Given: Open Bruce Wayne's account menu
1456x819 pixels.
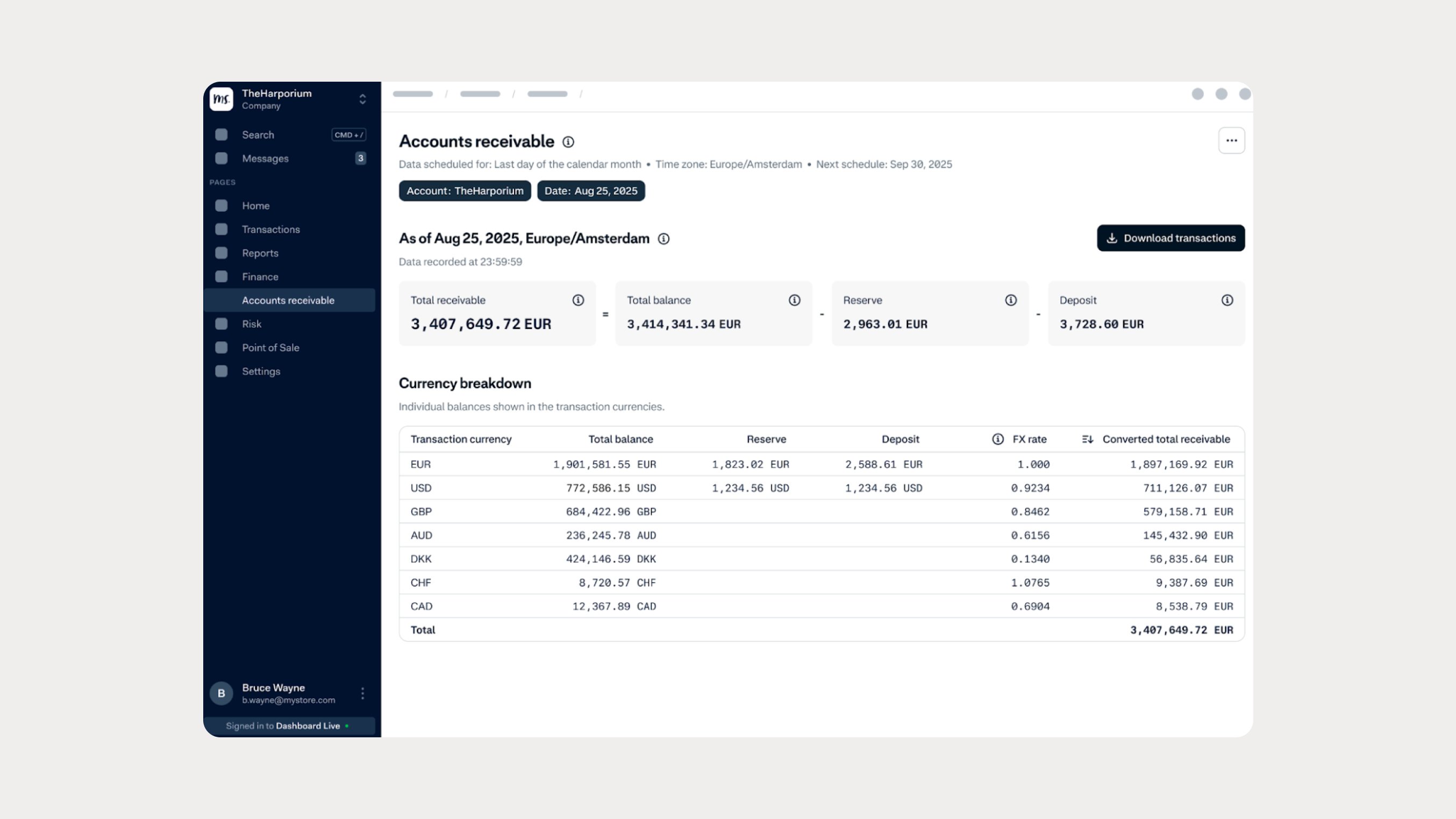Looking at the screenshot, I should pyautogui.click(x=362, y=693).
